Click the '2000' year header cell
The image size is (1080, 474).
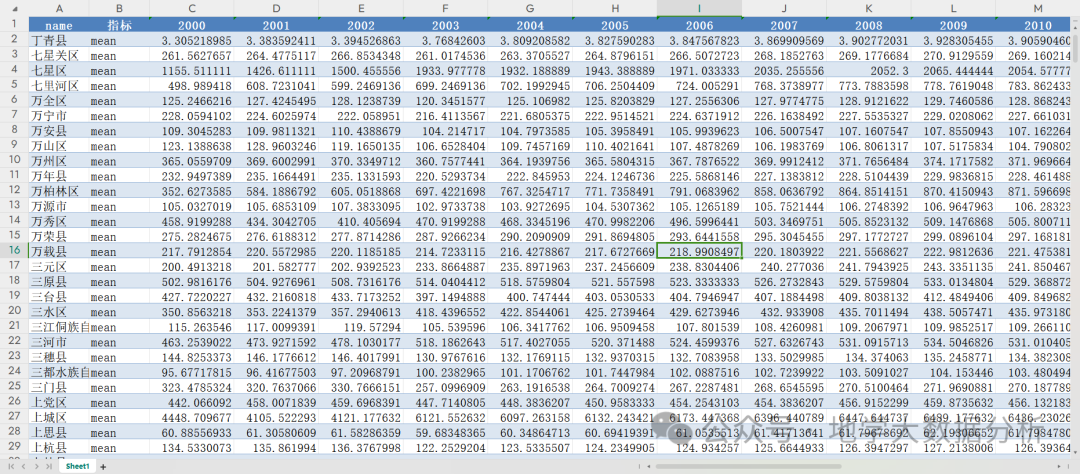pos(191,25)
